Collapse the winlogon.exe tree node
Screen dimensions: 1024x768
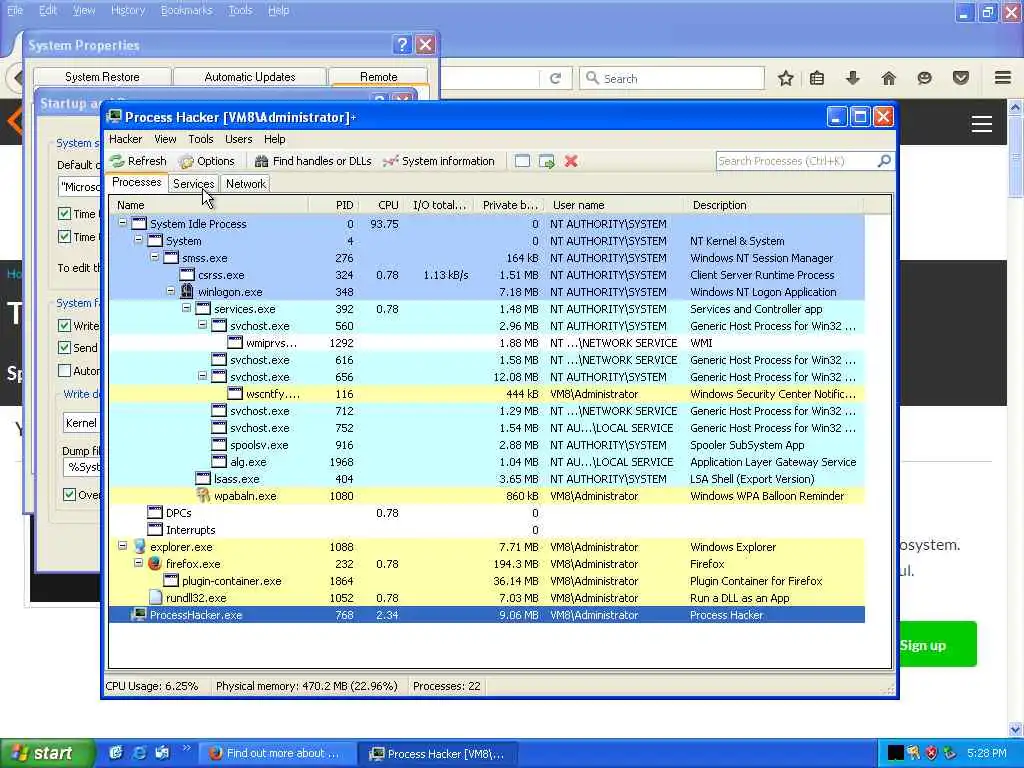click(x=170, y=291)
